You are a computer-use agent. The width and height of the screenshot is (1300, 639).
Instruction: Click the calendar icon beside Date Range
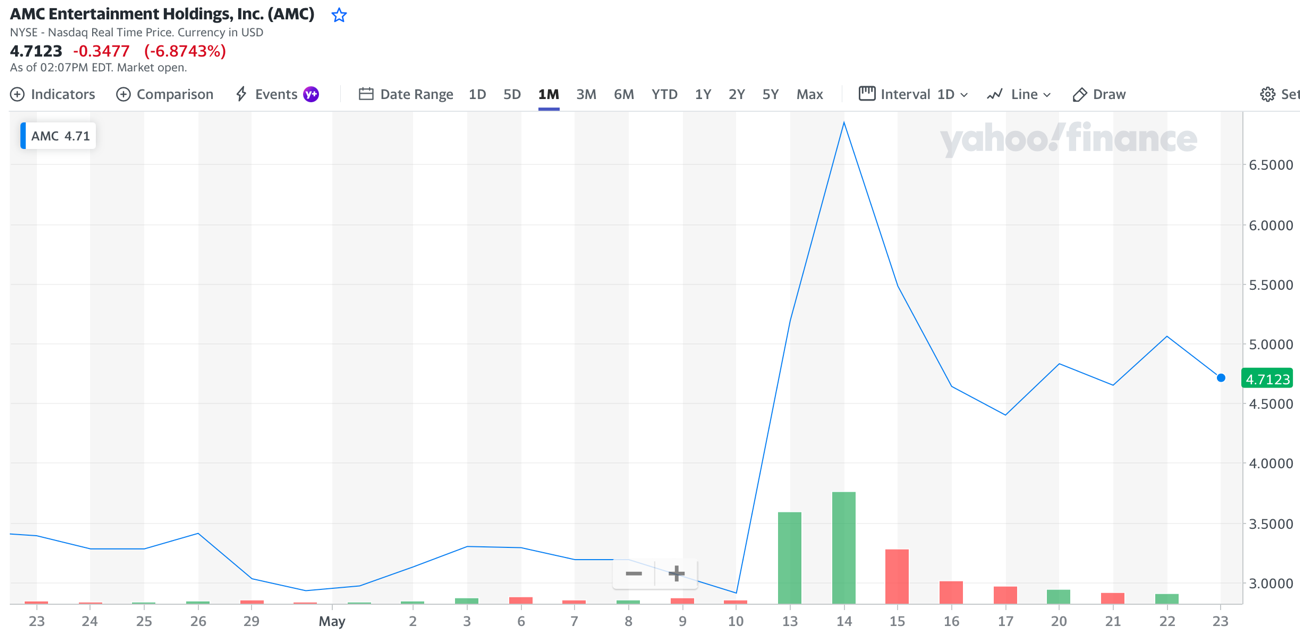click(366, 94)
